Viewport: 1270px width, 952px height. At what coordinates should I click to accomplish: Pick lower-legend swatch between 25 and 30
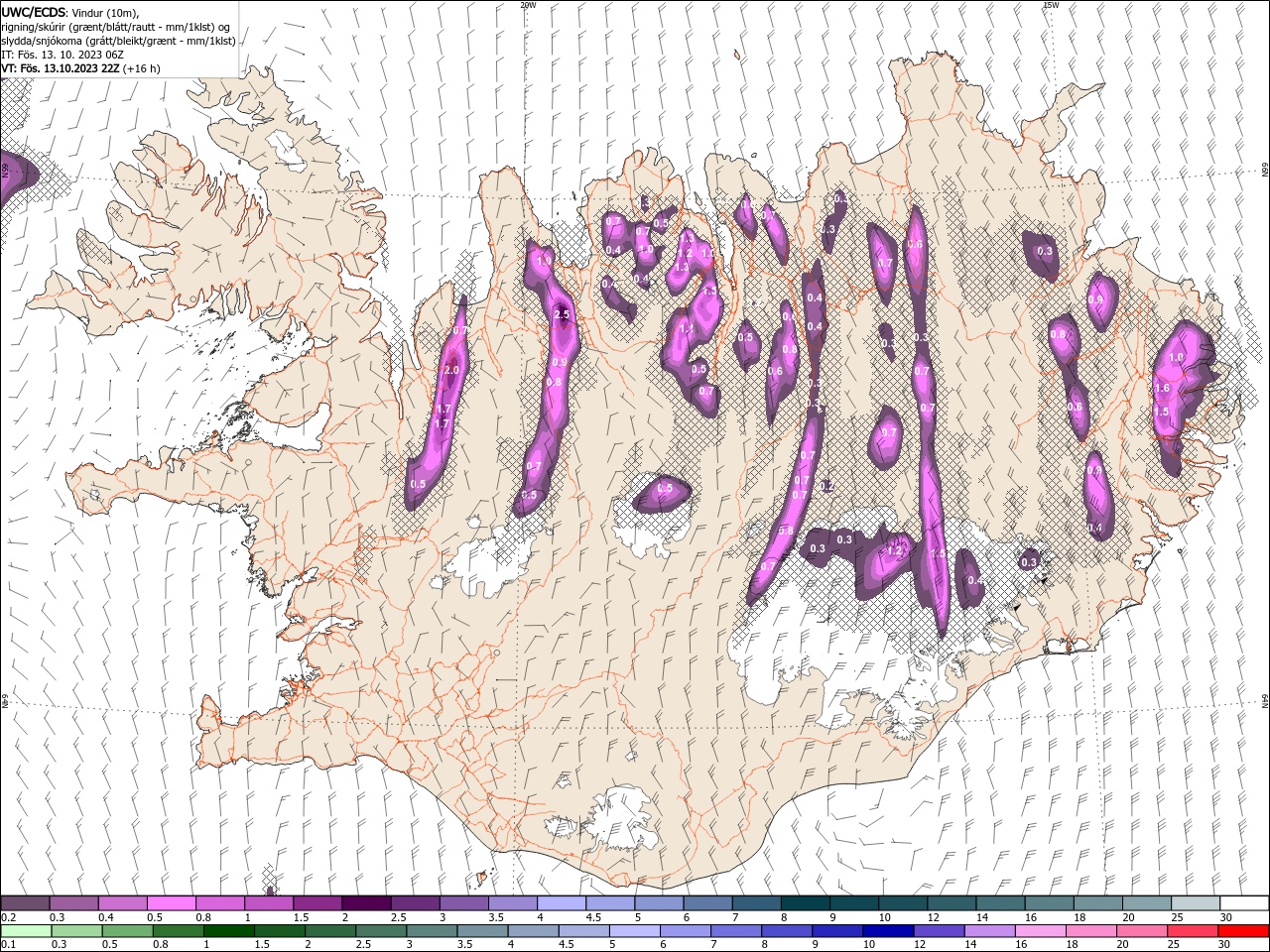pyautogui.click(x=1192, y=931)
